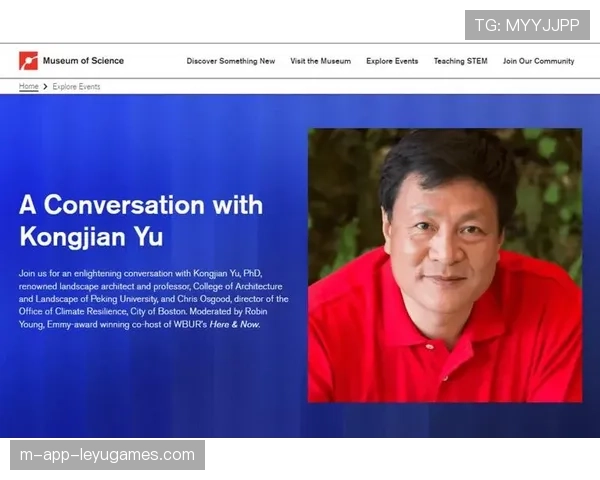Click the "TG: MYYJJPP" overlay label
The width and height of the screenshot is (600, 480).
coord(527,25)
